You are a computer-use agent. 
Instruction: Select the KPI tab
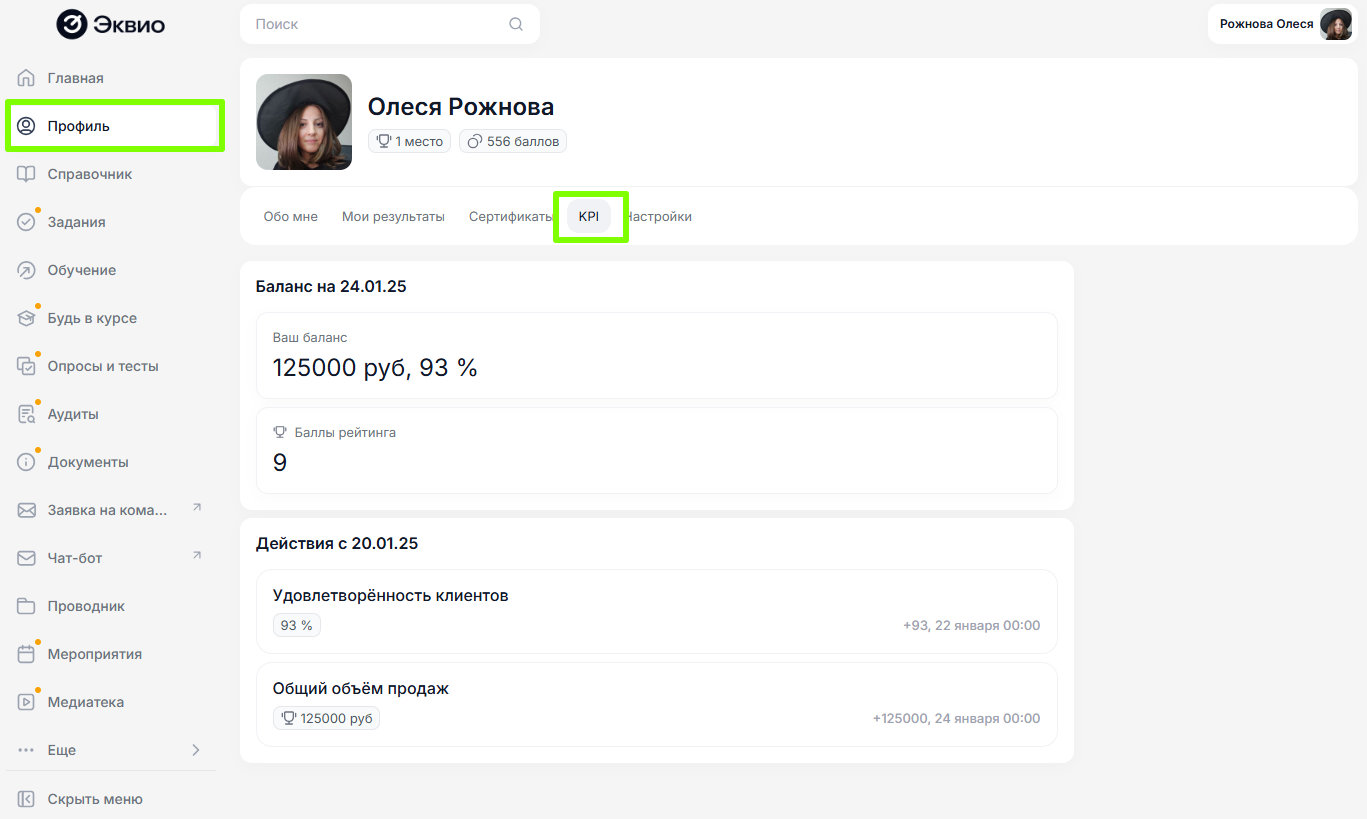tap(589, 216)
